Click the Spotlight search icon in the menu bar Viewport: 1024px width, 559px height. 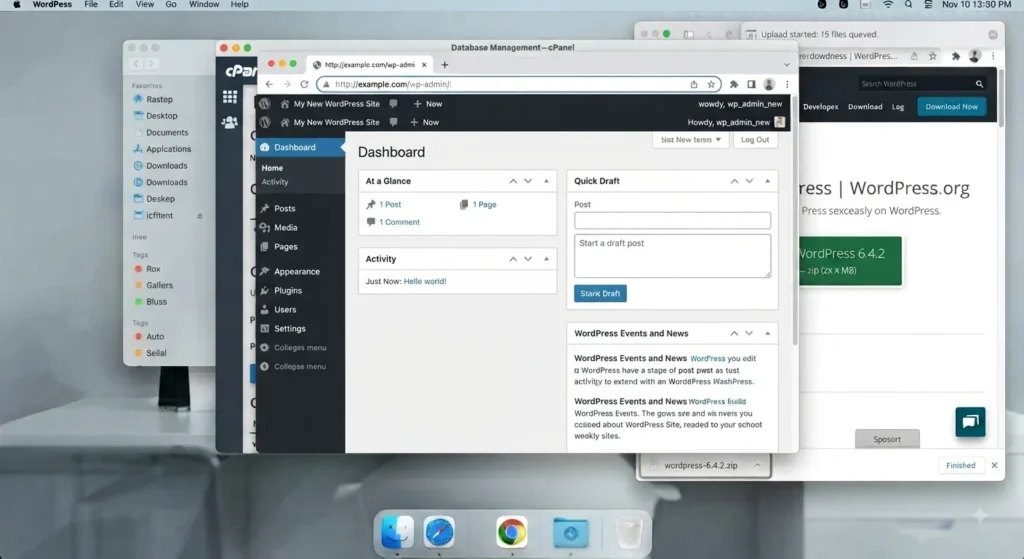pyautogui.click(x=908, y=5)
